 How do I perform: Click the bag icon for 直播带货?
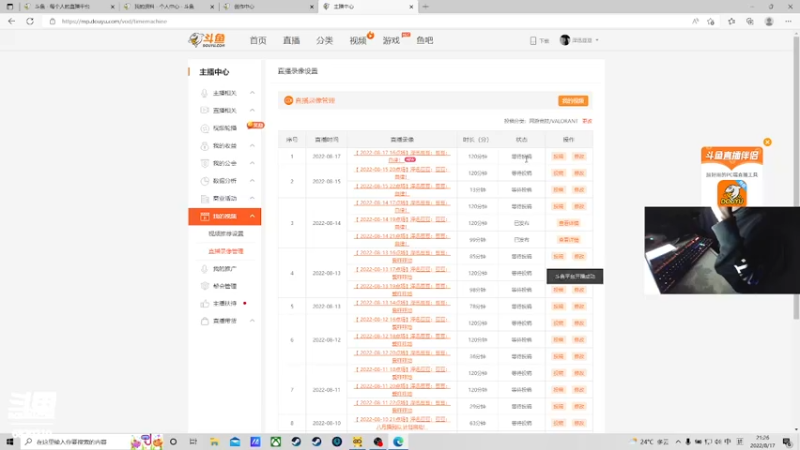coord(205,321)
